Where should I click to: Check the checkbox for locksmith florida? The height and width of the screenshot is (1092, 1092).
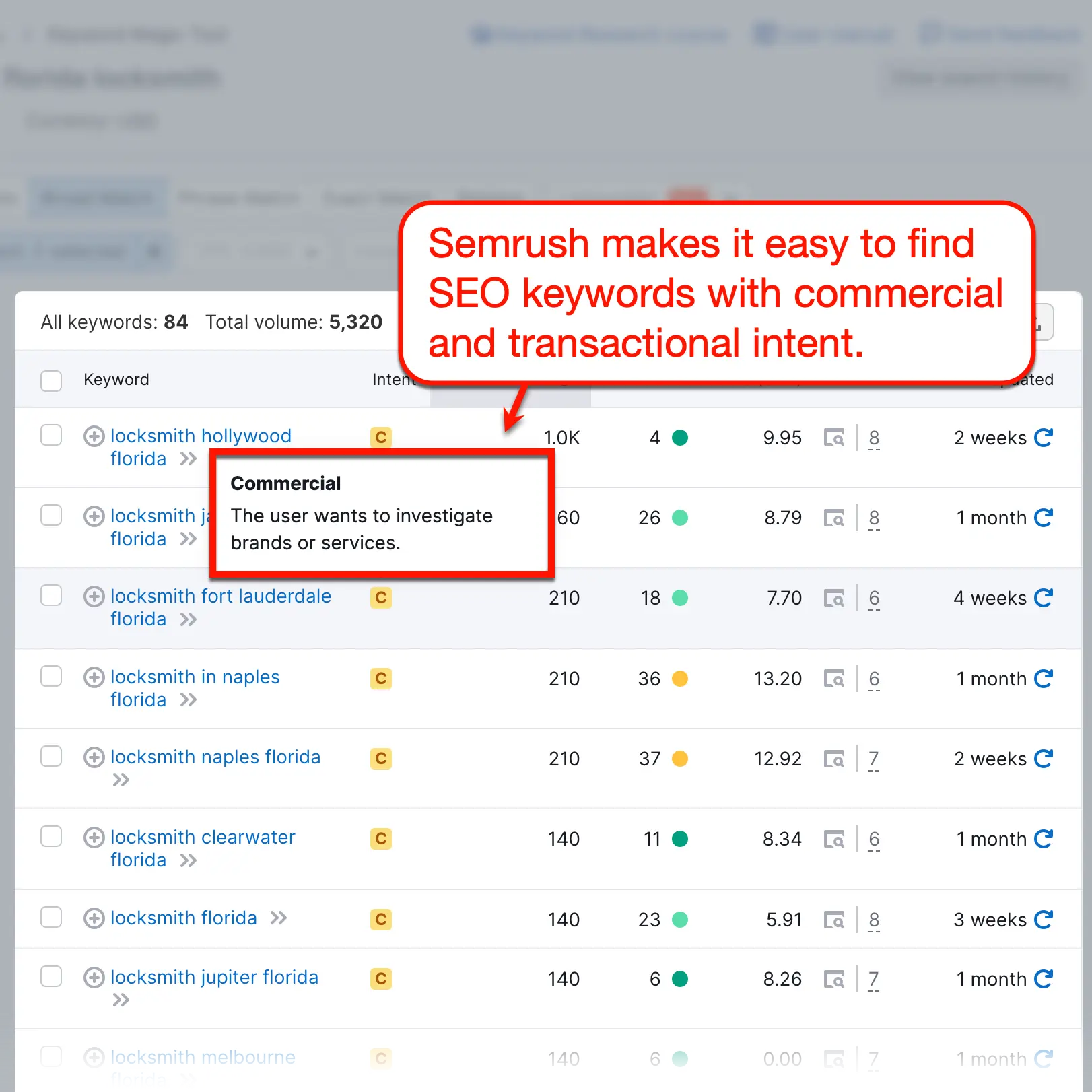51,918
